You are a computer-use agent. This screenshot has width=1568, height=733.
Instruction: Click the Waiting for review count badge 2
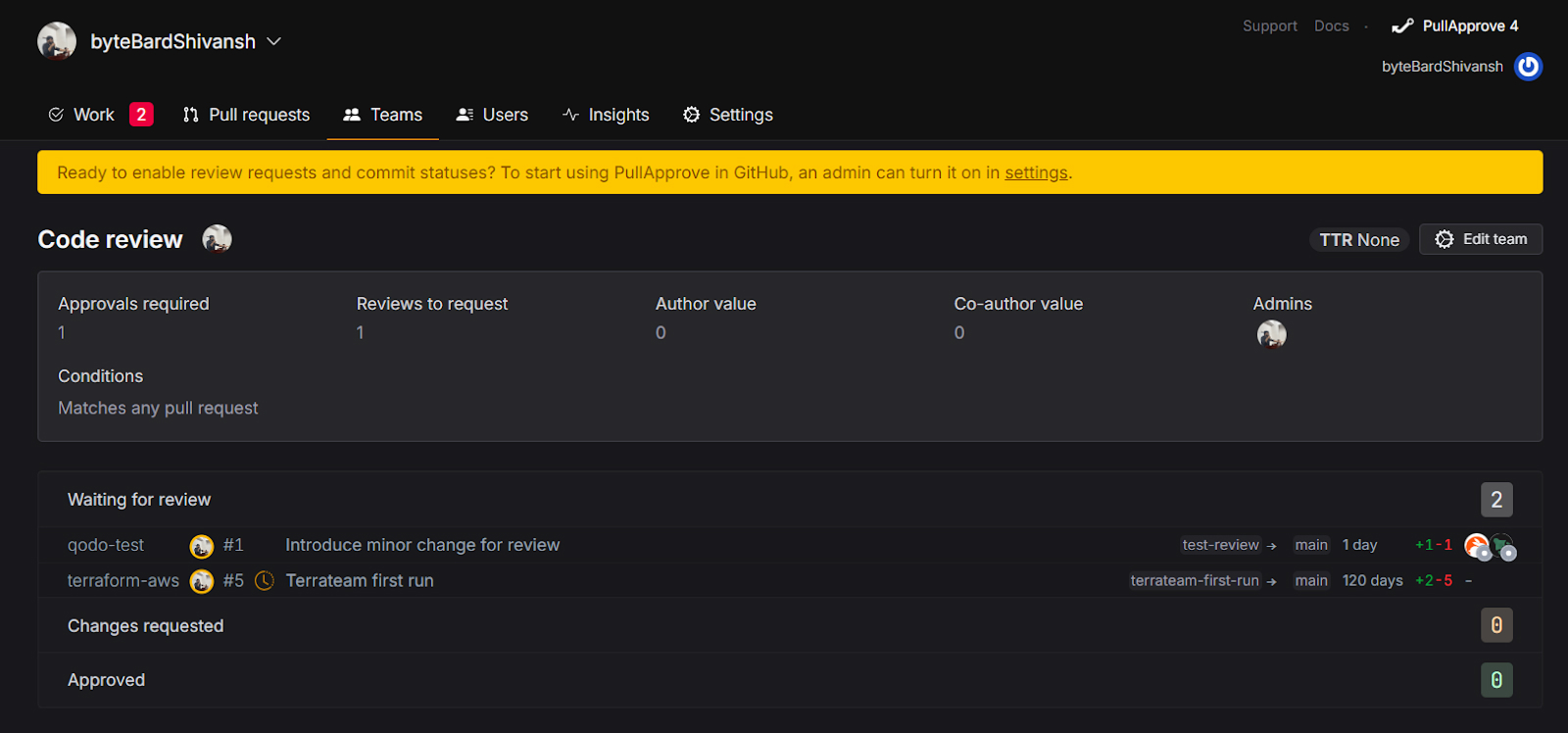pos(1496,500)
